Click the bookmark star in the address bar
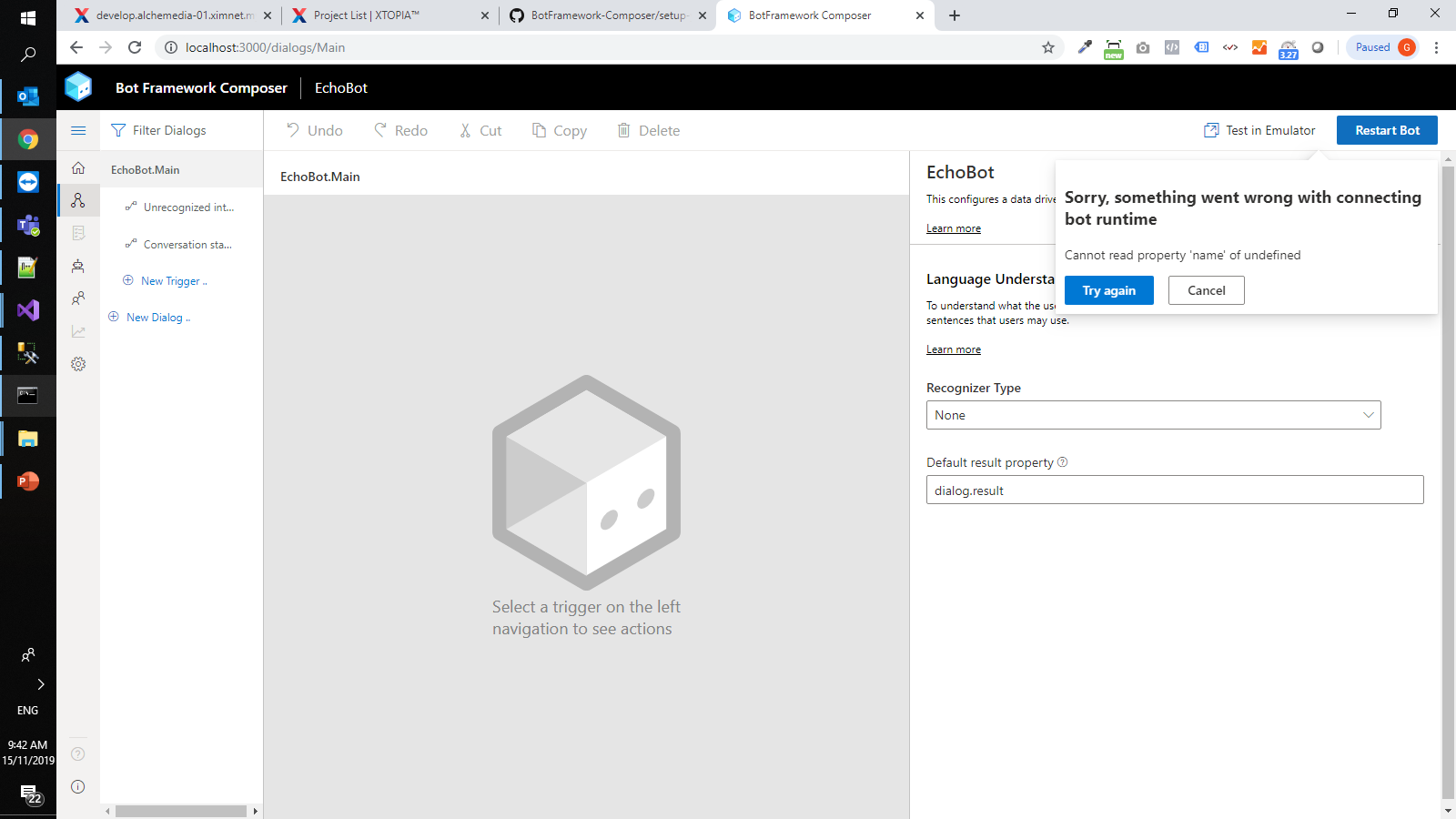 [1048, 47]
